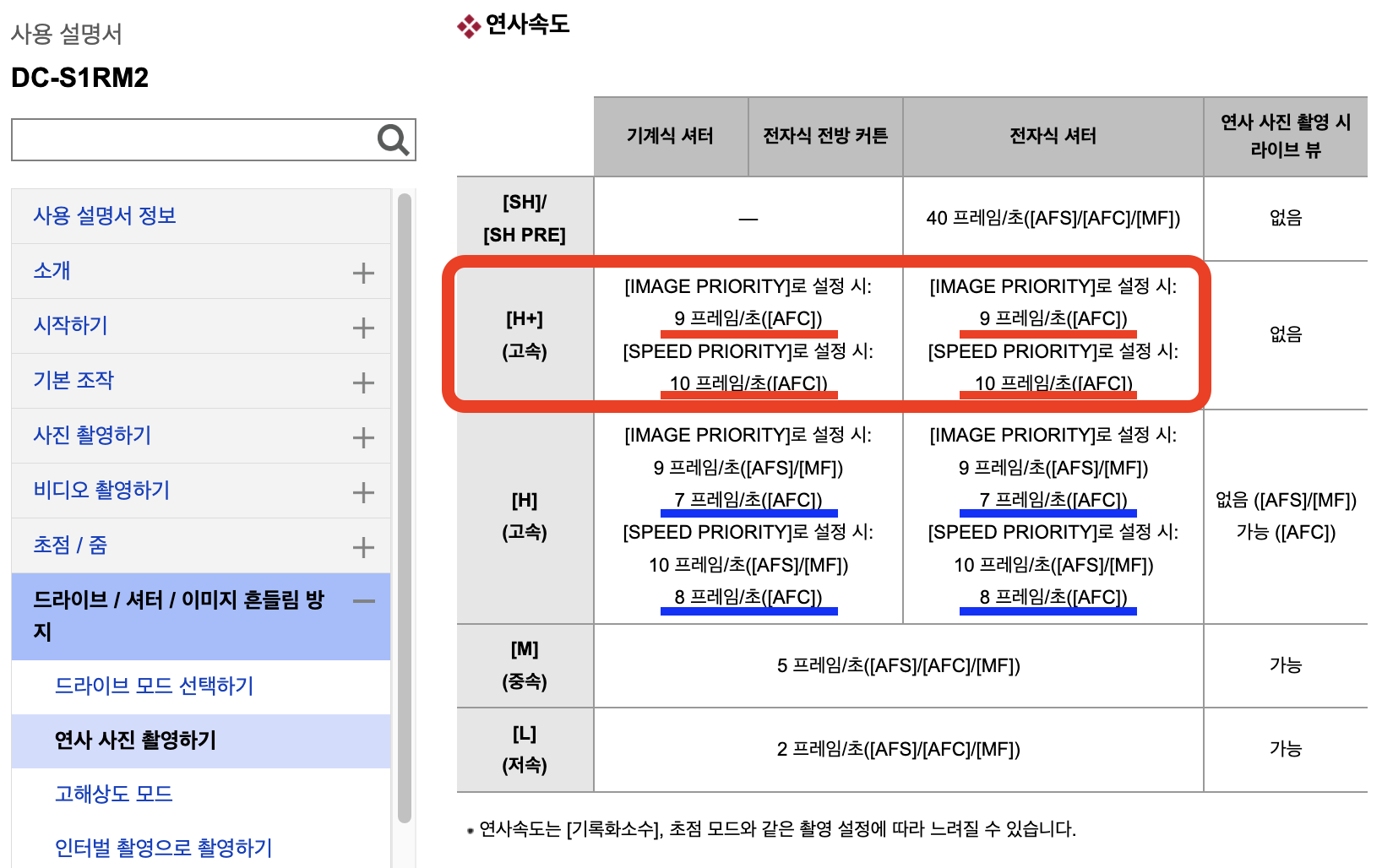Click the search magnifier icon
Image resolution: width=1382 pixels, height=868 pixels.
coord(393,140)
